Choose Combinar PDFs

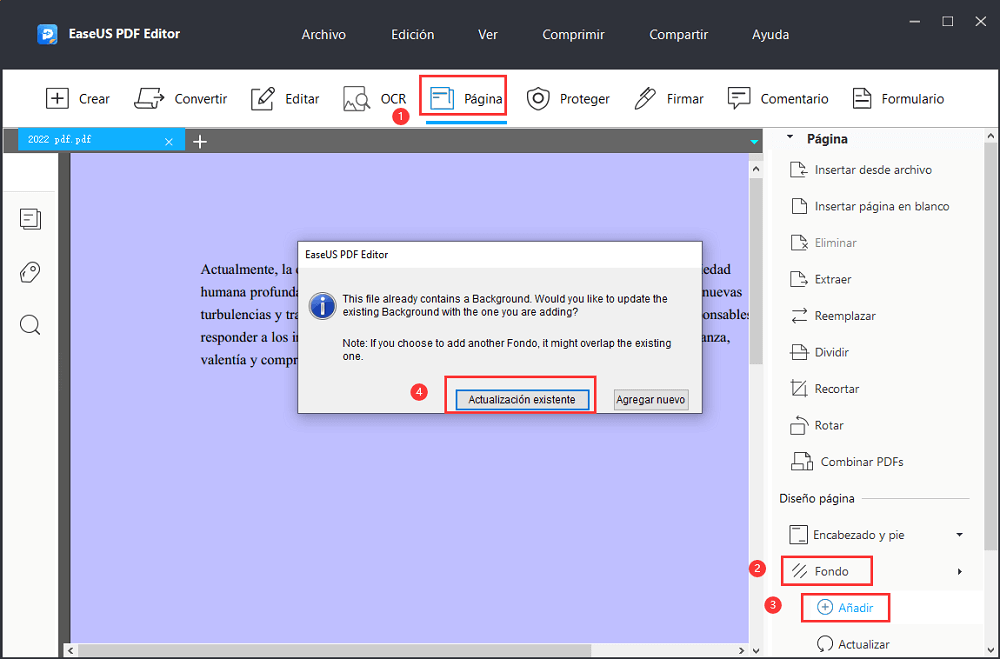pyautogui.click(x=847, y=461)
